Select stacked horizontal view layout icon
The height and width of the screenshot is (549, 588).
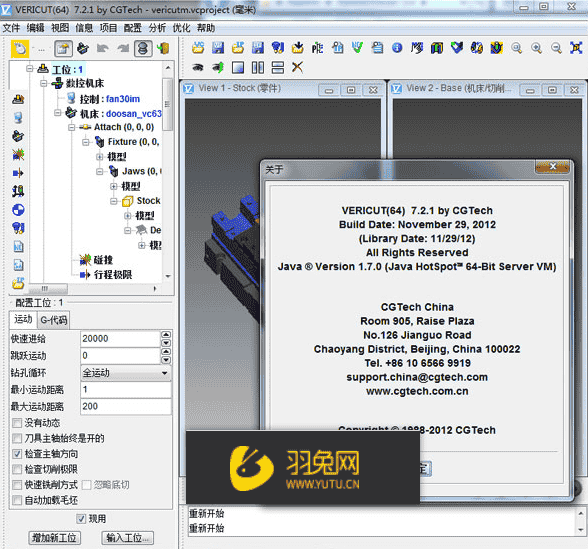point(278,68)
